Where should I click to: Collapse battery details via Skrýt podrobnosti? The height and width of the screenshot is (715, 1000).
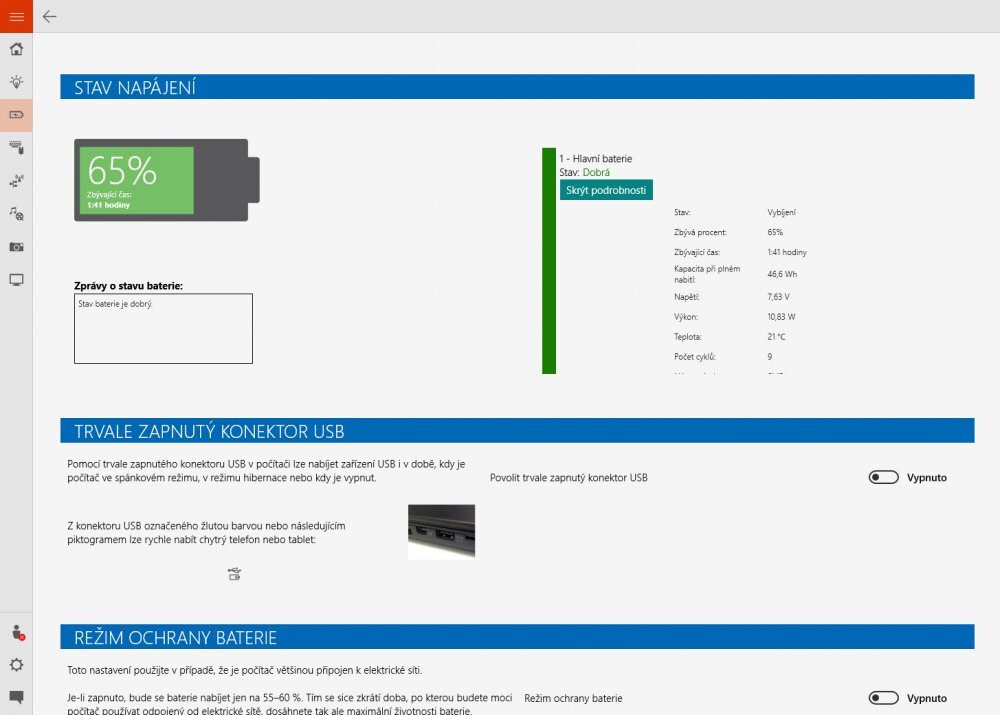pyautogui.click(x=605, y=189)
